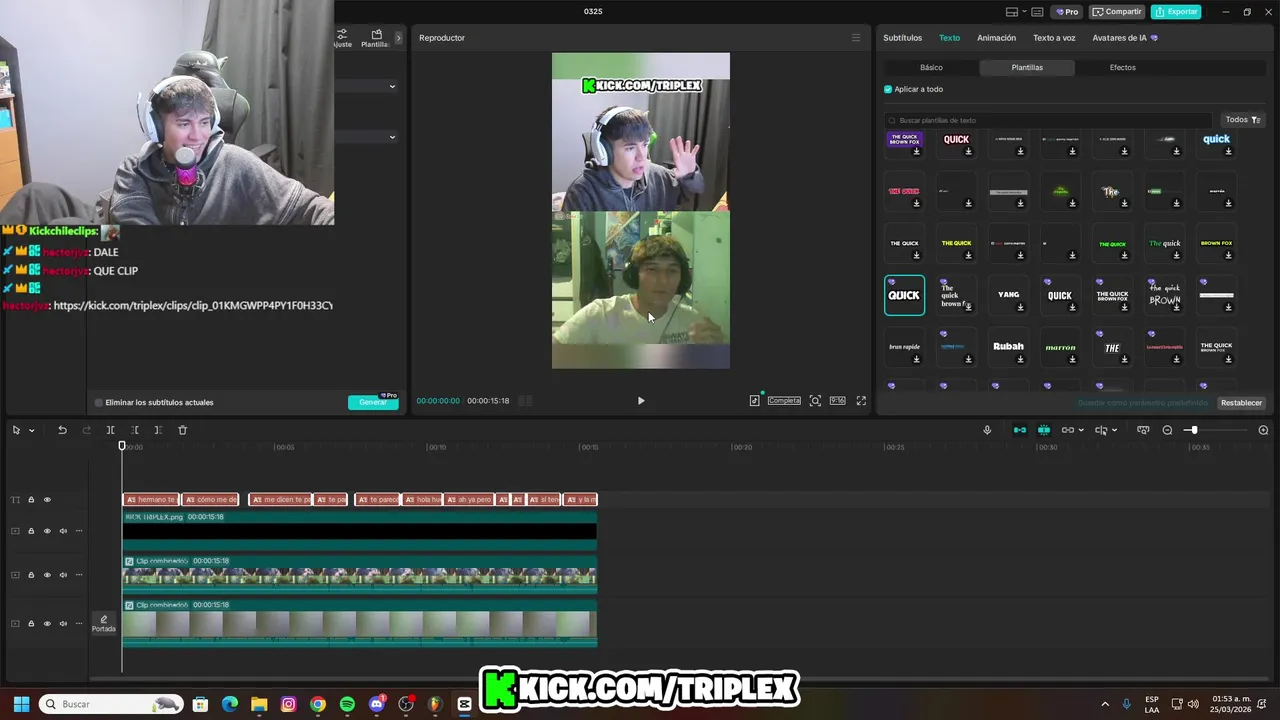The width and height of the screenshot is (1280, 720).
Task: Hide the KICK TRIPLEX.png track
Action: point(47,531)
